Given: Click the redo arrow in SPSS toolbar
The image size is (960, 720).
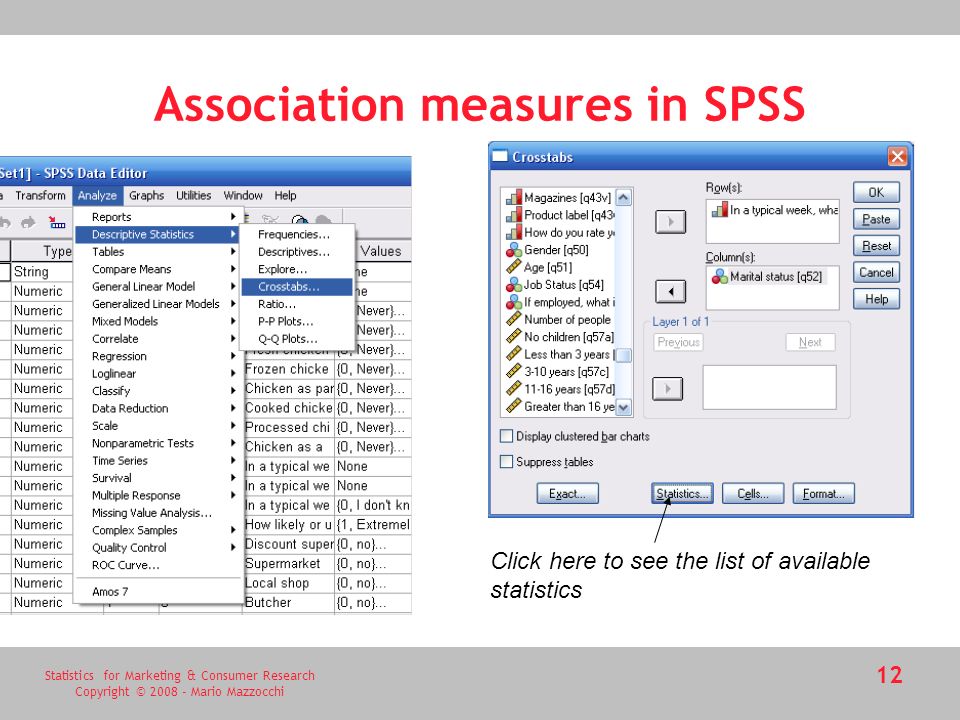Looking at the screenshot, I should point(28,222).
